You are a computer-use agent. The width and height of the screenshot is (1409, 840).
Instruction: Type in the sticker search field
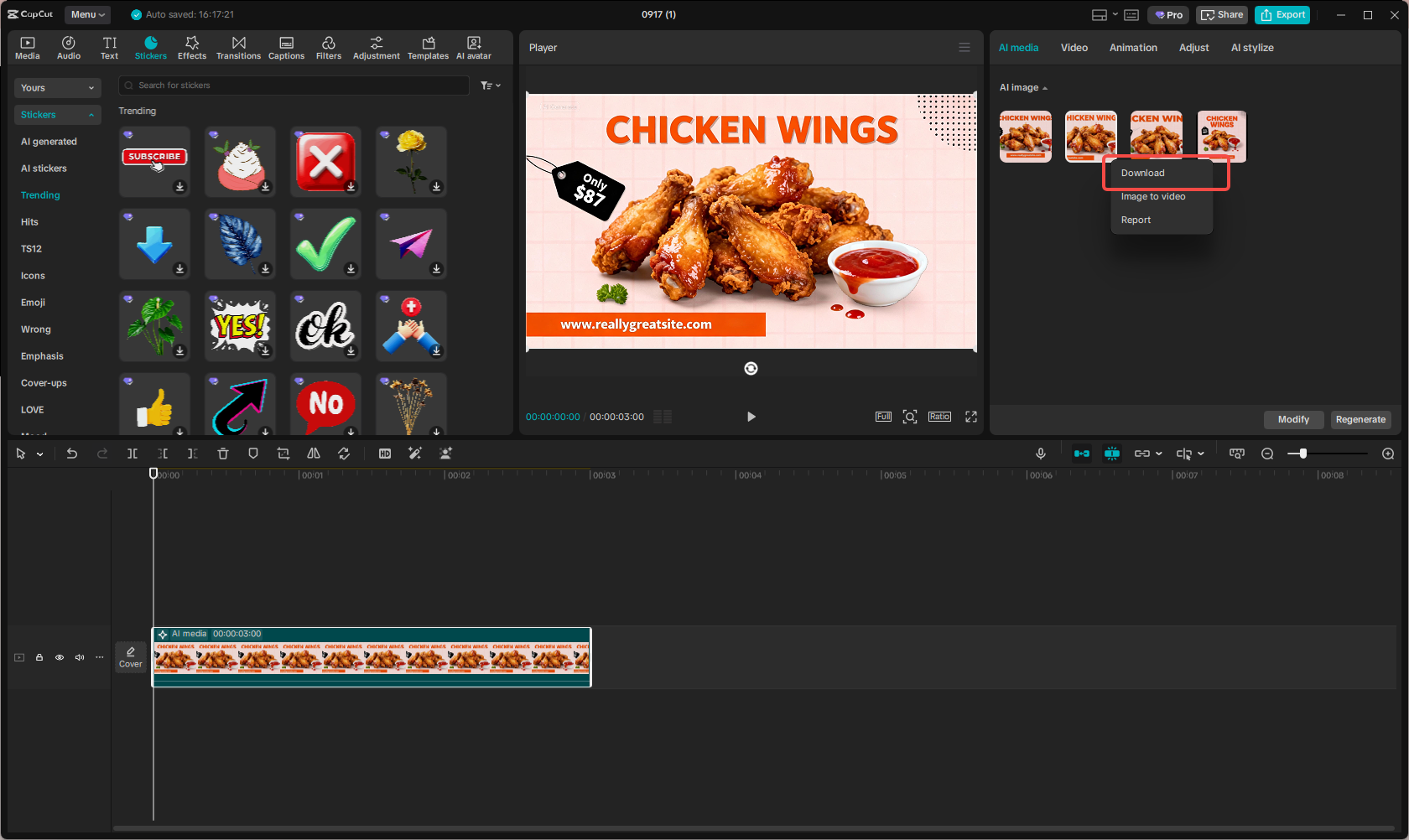(x=294, y=85)
